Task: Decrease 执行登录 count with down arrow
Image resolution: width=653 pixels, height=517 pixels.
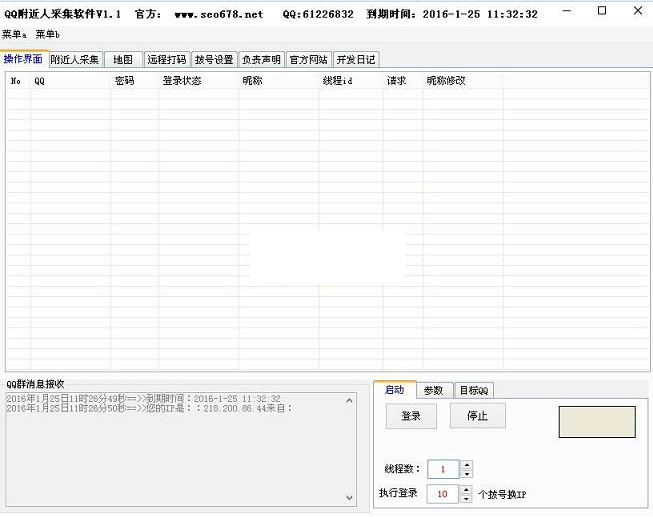Action: [x=466, y=498]
